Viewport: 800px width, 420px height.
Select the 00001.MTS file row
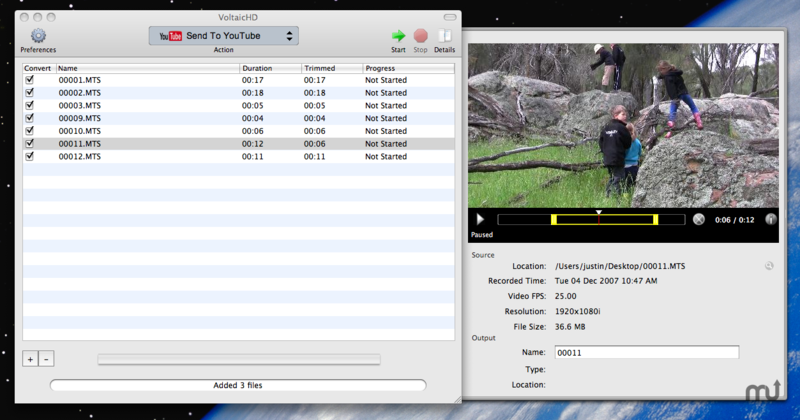[238, 80]
